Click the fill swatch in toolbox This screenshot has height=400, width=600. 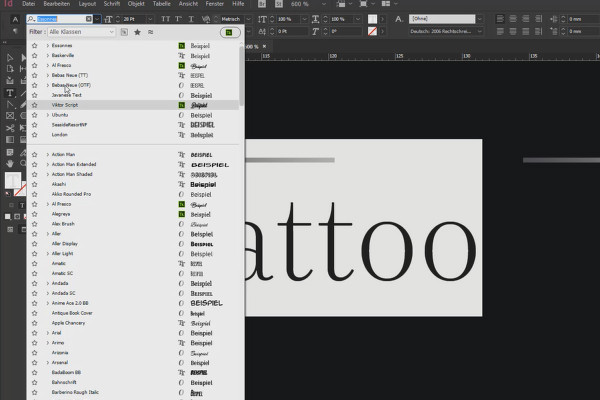pyautogui.click(x=13, y=180)
